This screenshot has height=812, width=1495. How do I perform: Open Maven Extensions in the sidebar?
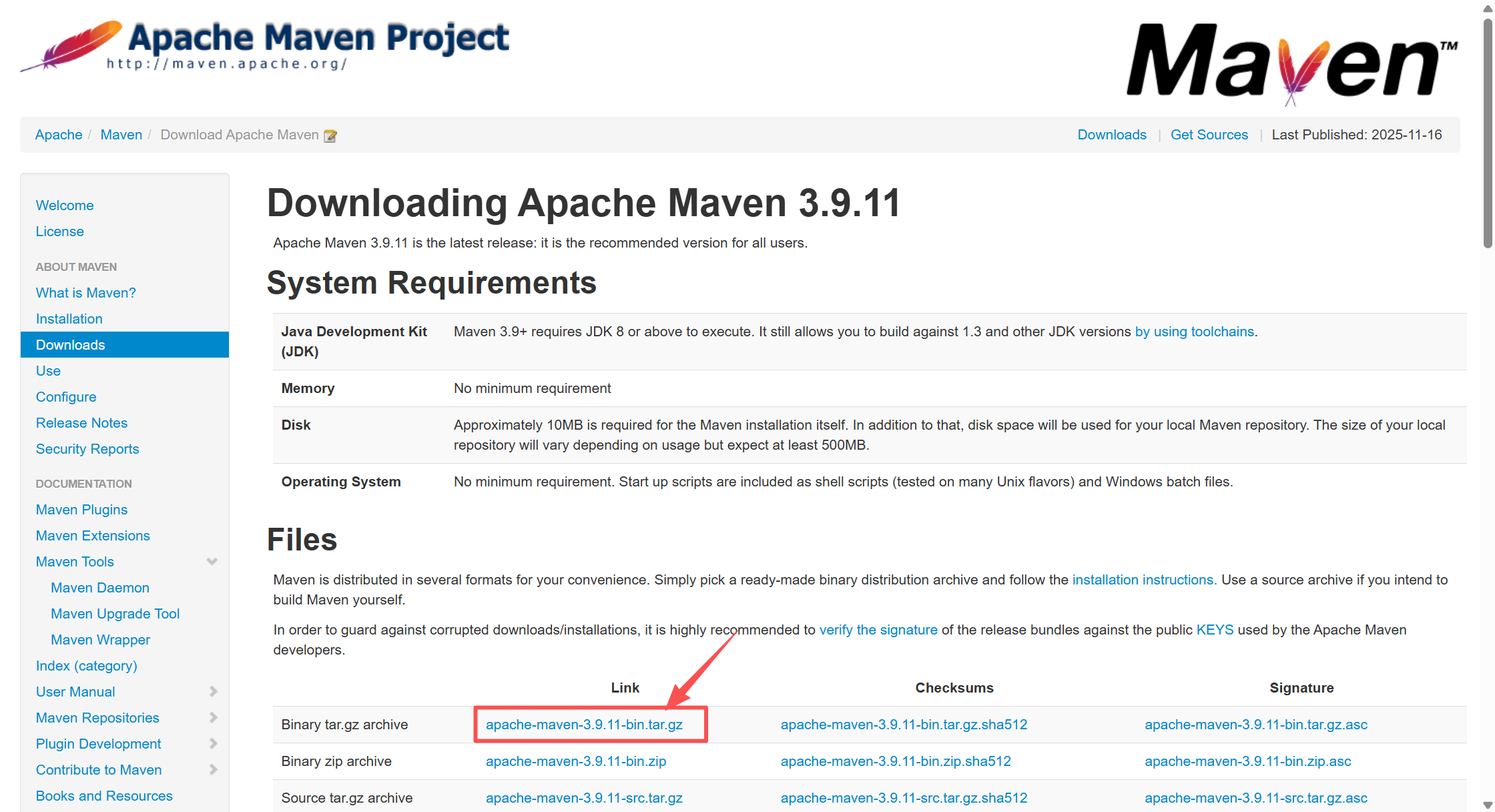[x=93, y=536]
